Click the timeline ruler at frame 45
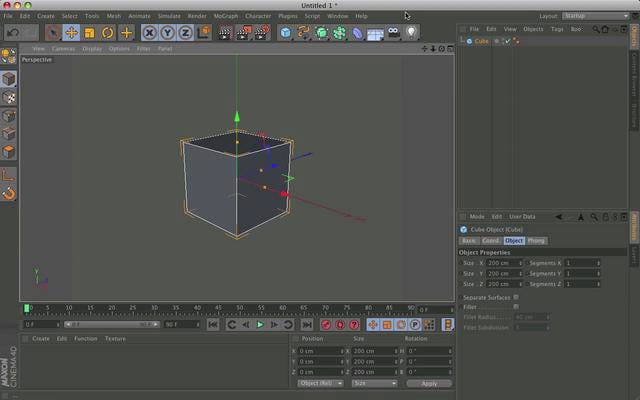The image size is (640, 400). pyautogui.click(x=220, y=308)
